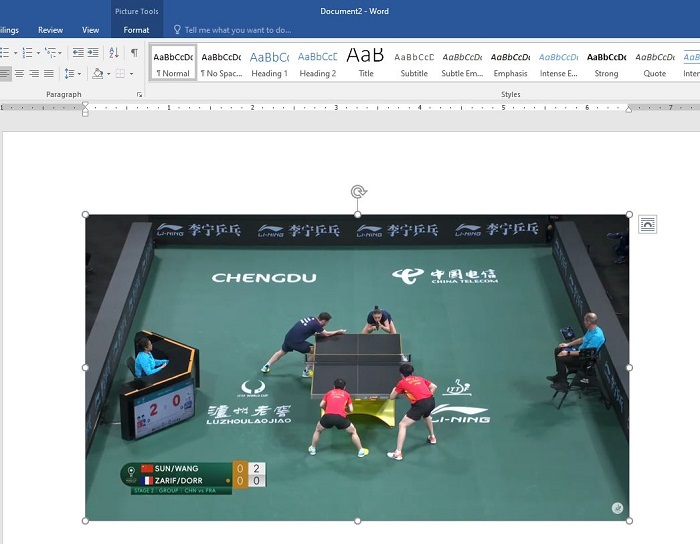This screenshot has width=700, height=544.
Task: Toggle Justify alignment
Action: pos(49,73)
